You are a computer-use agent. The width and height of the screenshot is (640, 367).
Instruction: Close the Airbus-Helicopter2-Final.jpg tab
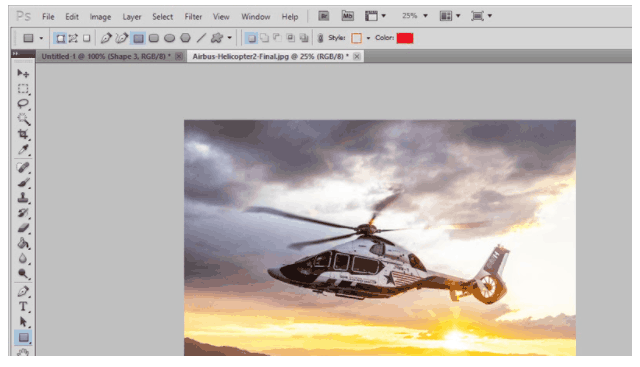pos(357,56)
